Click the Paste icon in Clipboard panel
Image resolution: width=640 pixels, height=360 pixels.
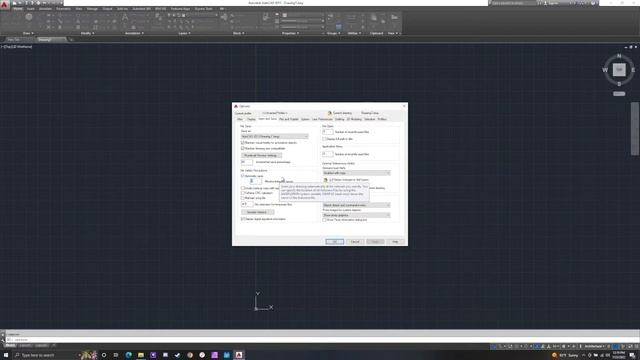click(x=374, y=17)
